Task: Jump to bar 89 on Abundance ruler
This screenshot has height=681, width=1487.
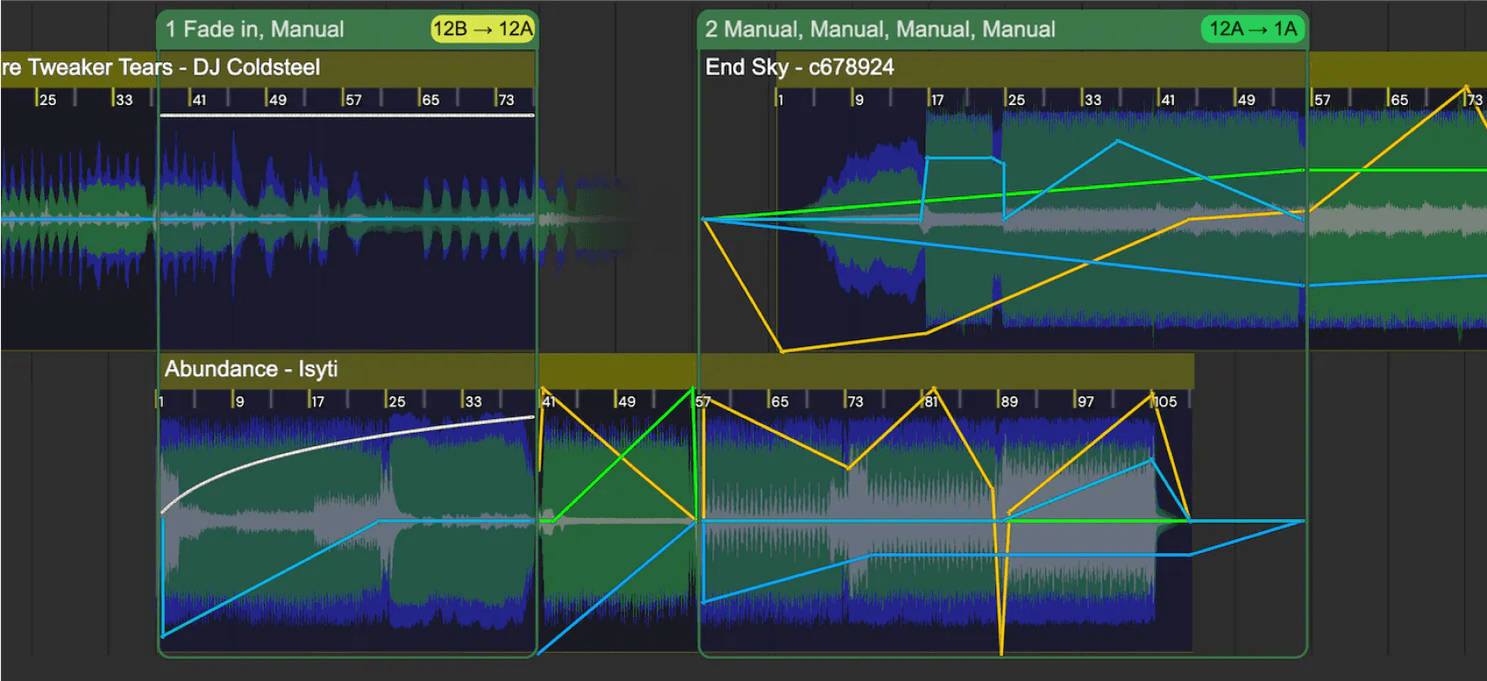Action: pyautogui.click(x=1008, y=402)
